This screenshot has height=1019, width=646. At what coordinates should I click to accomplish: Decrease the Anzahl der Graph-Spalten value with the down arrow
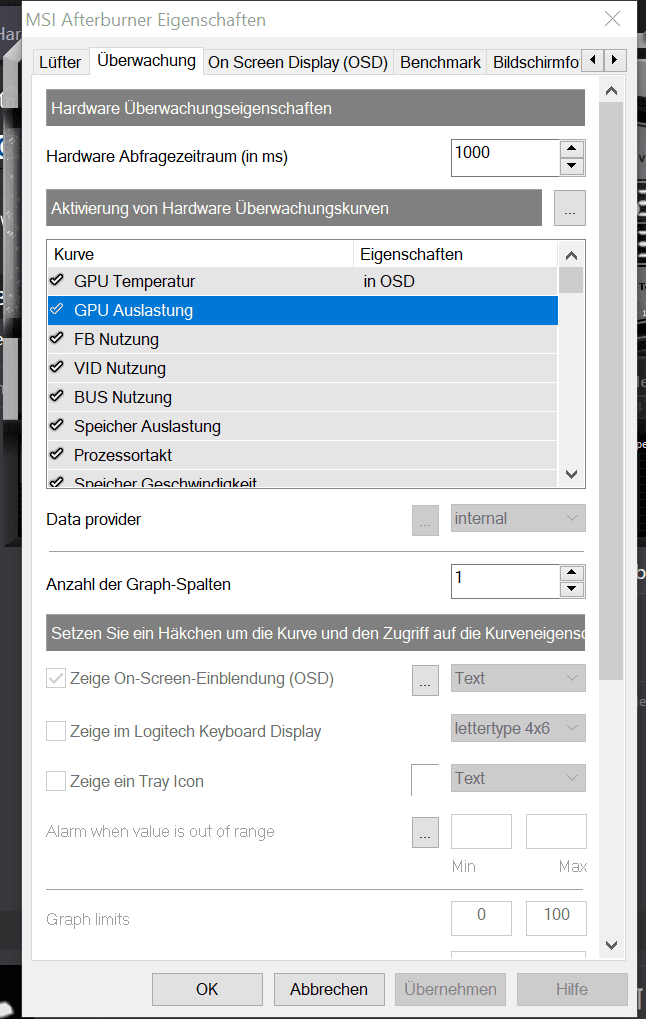571,589
